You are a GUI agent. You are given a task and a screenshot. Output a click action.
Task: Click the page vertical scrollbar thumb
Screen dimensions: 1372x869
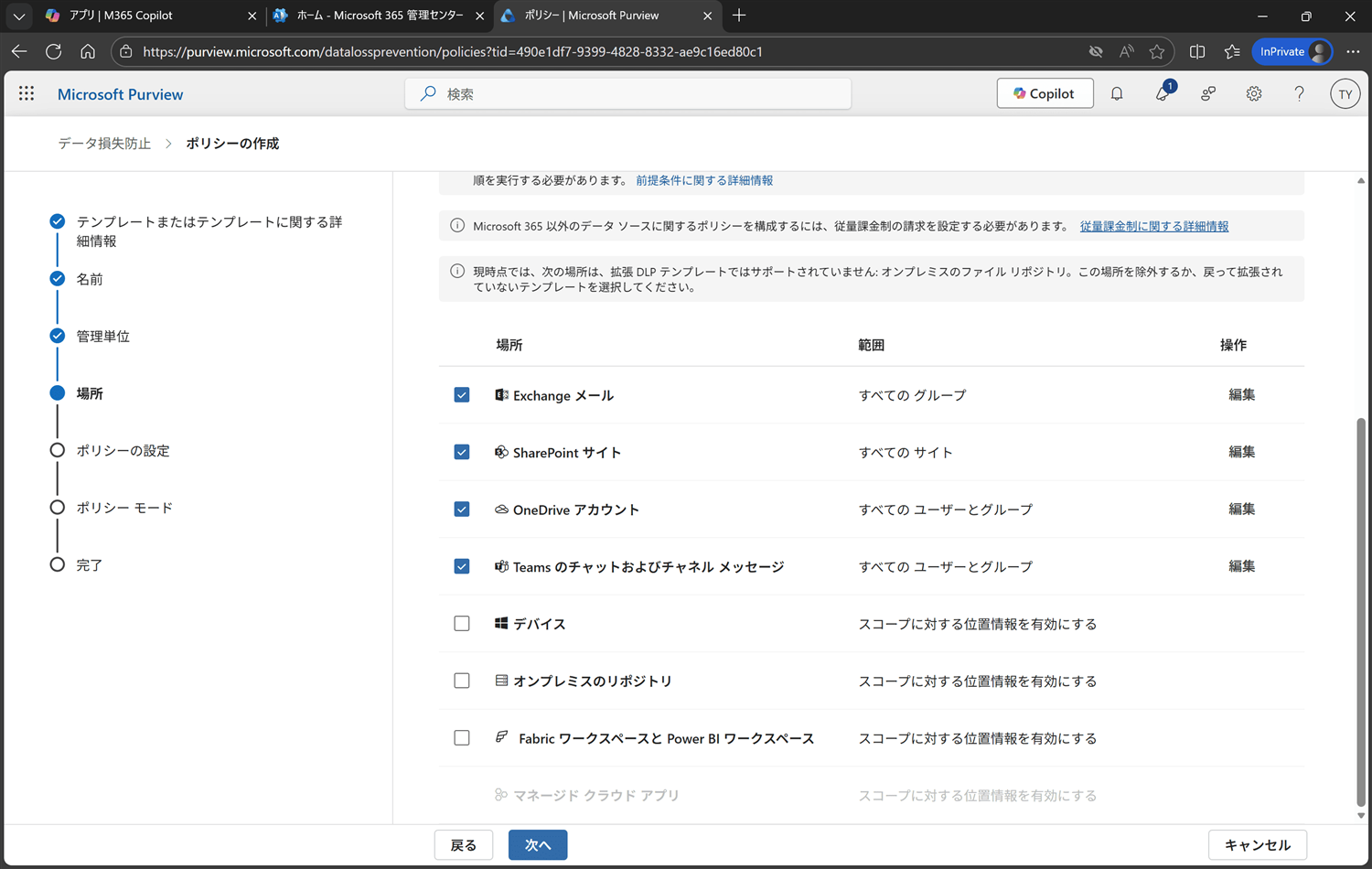click(1361, 613)
